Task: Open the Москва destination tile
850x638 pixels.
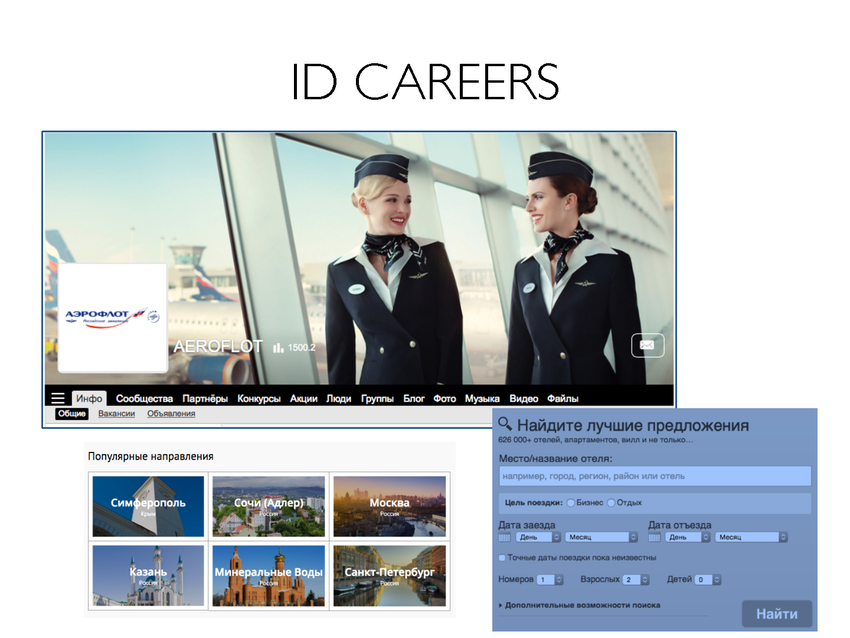Action: tap(389, 506)
